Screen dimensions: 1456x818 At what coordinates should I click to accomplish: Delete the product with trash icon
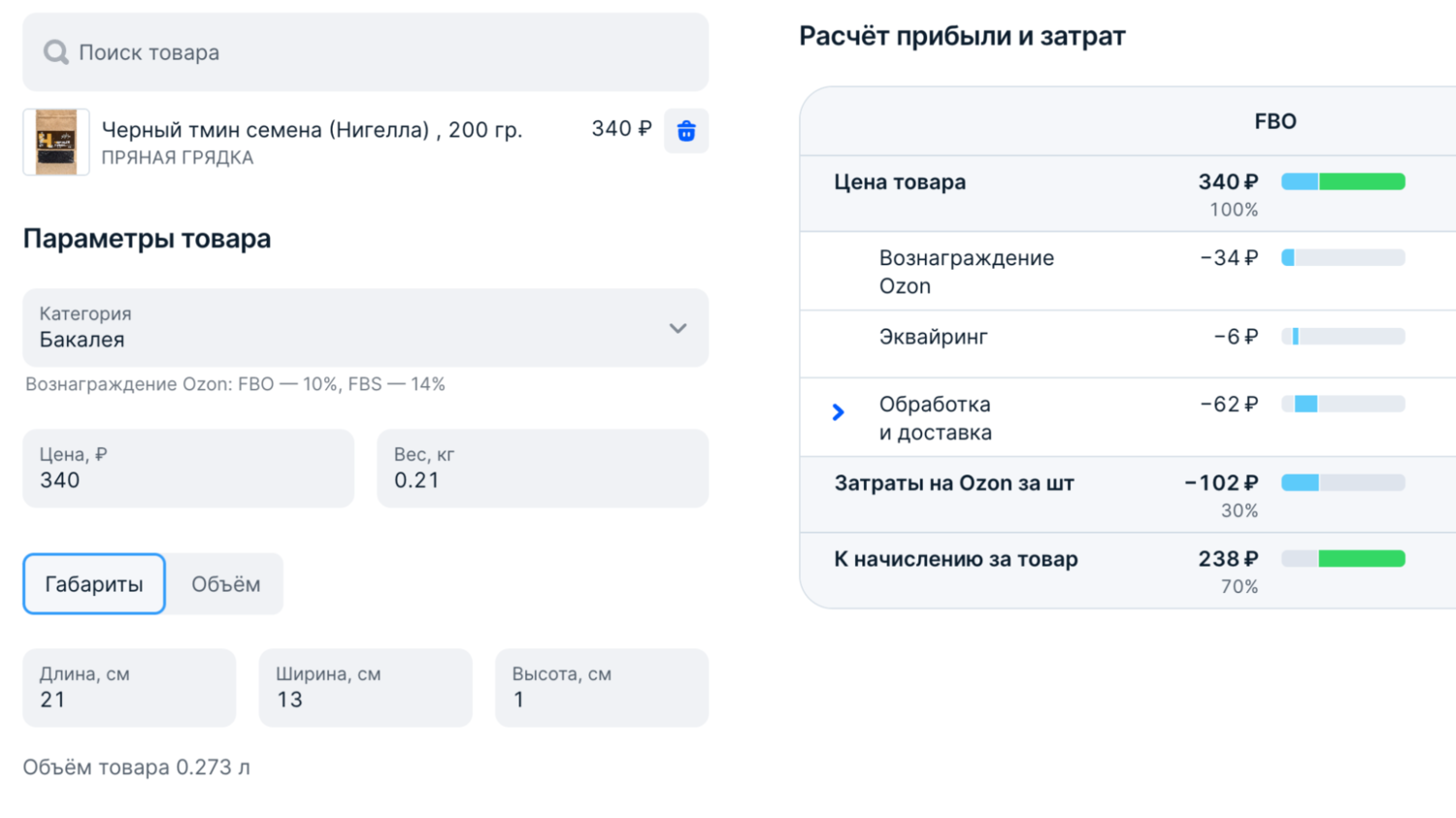click(x=685, y=131)
